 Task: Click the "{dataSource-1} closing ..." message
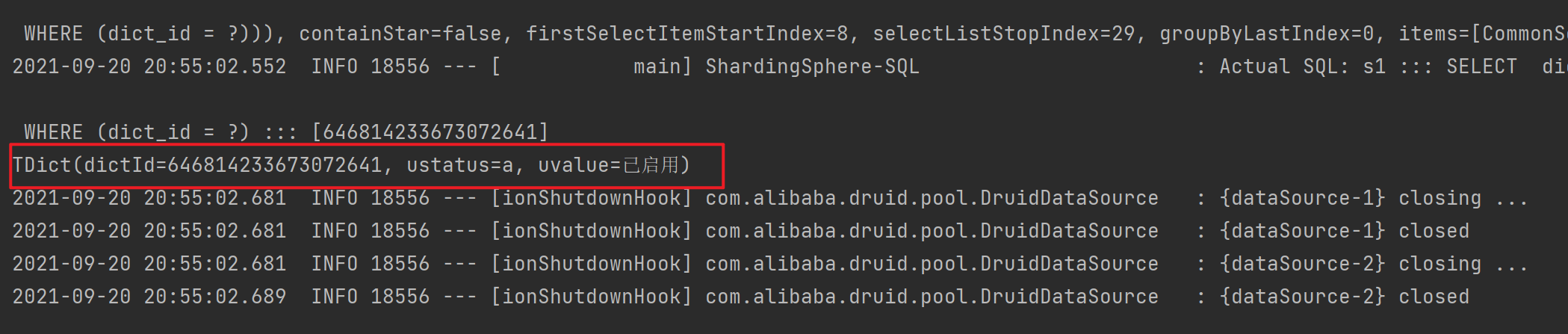(1374, 198)
